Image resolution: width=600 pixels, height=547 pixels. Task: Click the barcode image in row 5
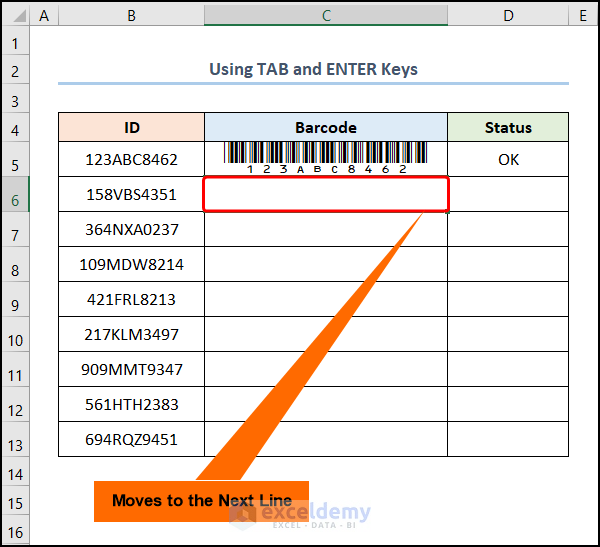(x=326, y=158)
